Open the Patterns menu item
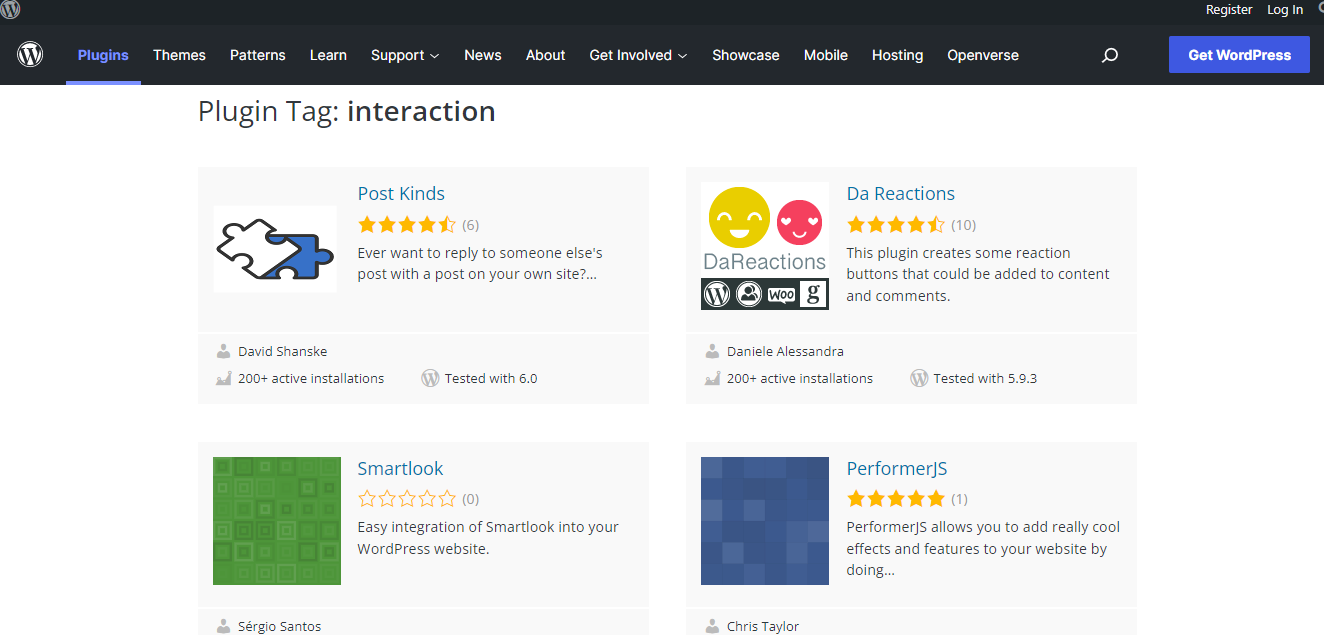This screenshot has width=1324, height=635. point(257,55)
